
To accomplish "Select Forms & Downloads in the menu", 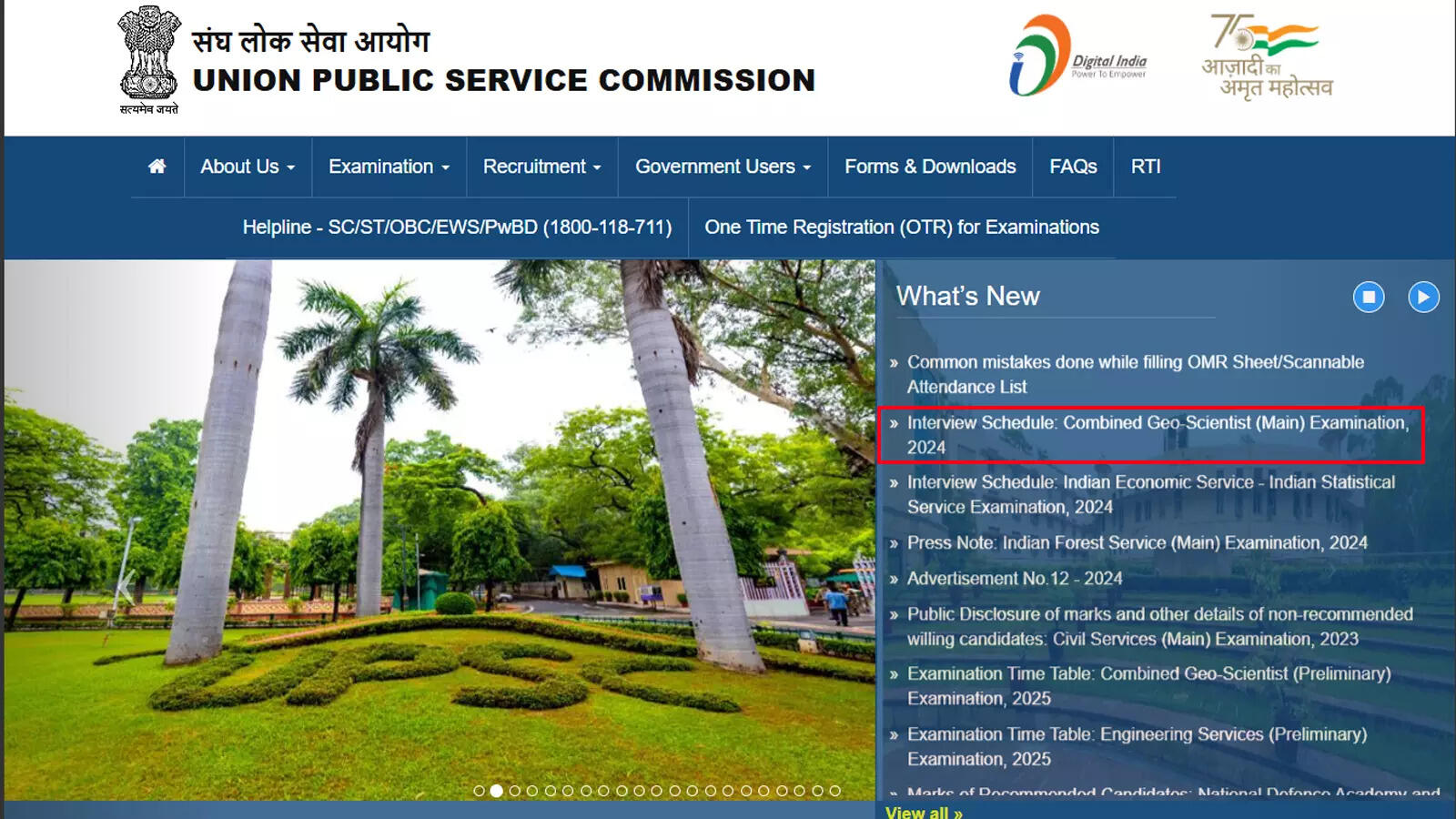I will point(929,167).
